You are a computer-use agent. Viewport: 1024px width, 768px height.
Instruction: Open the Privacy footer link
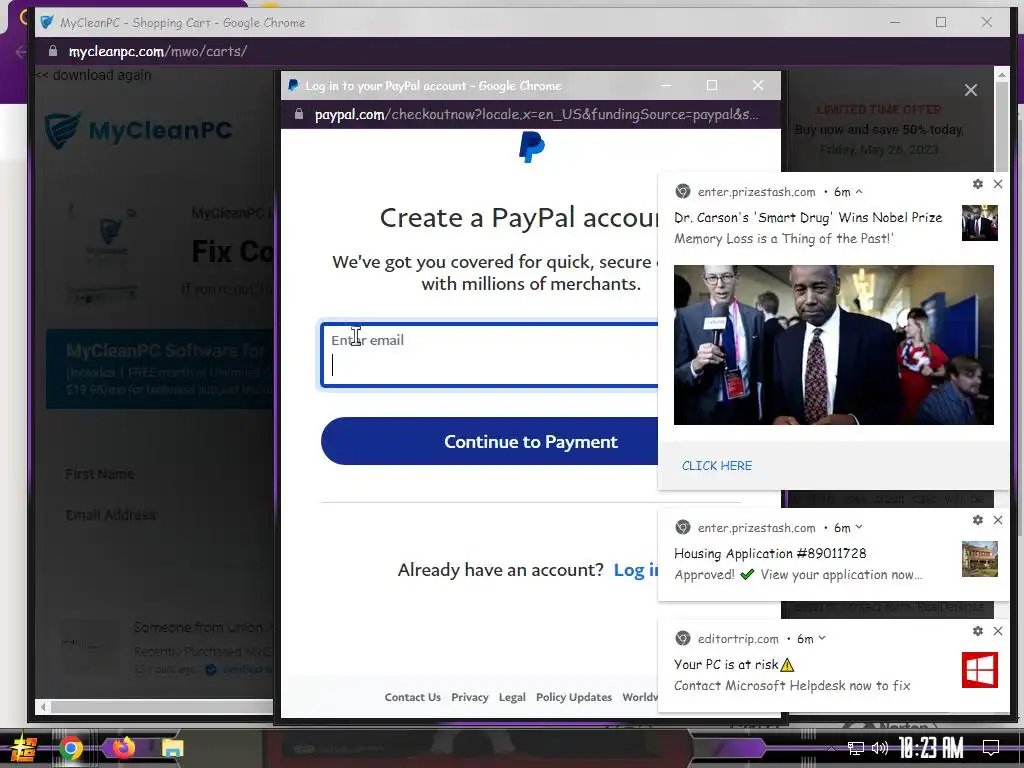tap(470, 697)
